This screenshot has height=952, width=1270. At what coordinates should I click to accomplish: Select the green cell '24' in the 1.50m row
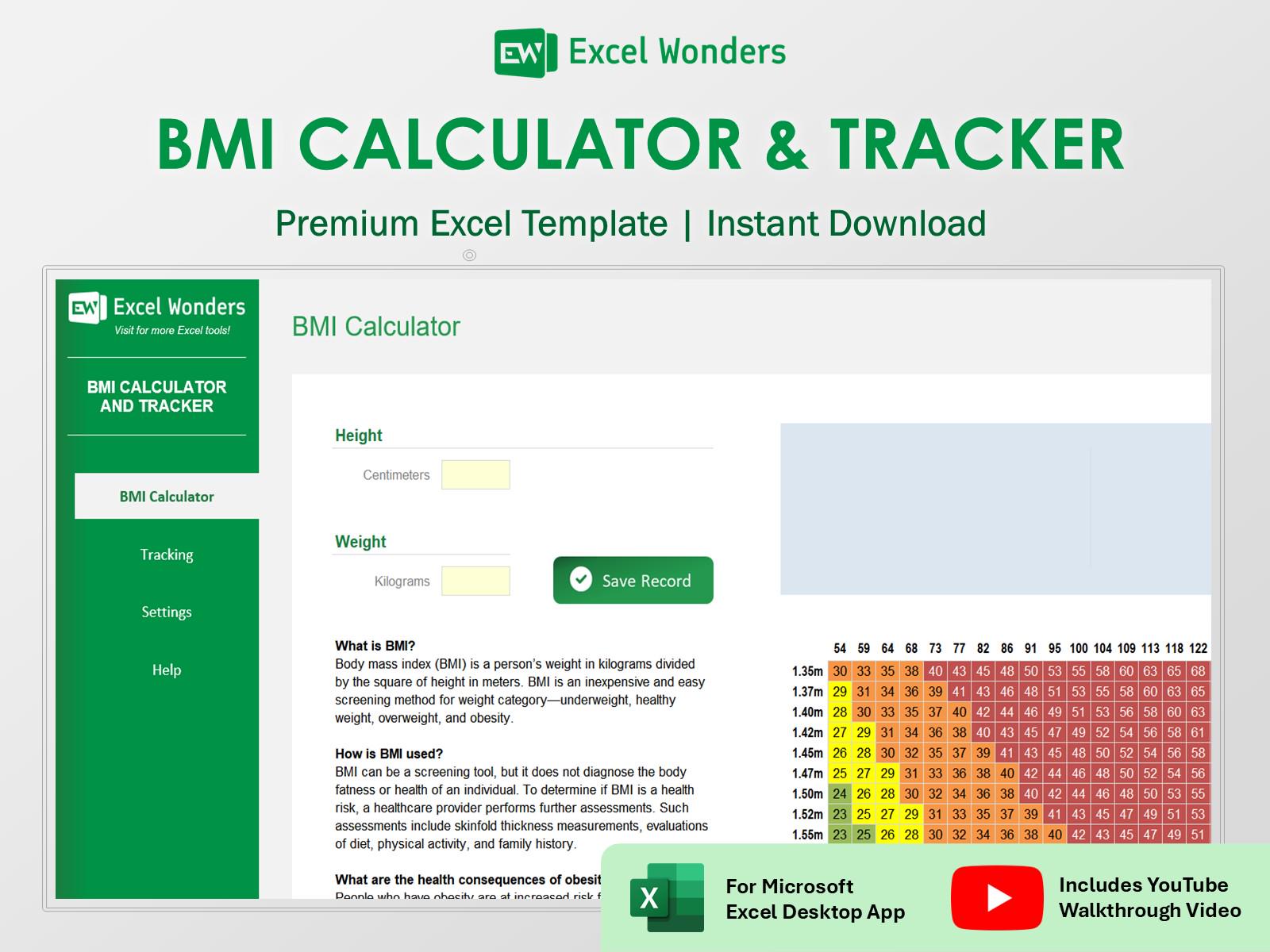tap(840, 793)
